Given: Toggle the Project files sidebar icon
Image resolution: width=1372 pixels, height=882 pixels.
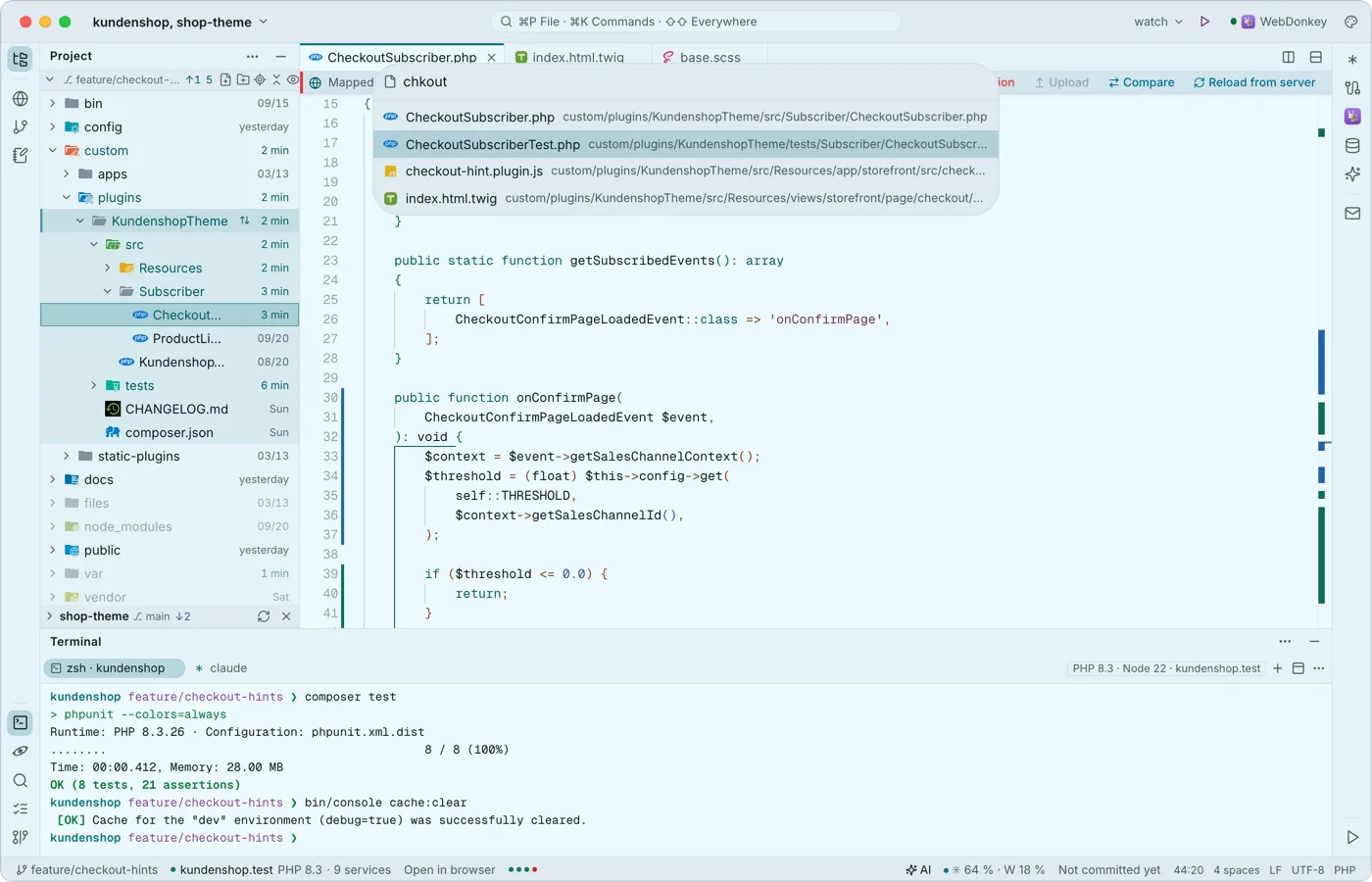Looking at the screenshot, I should (21, 59).
